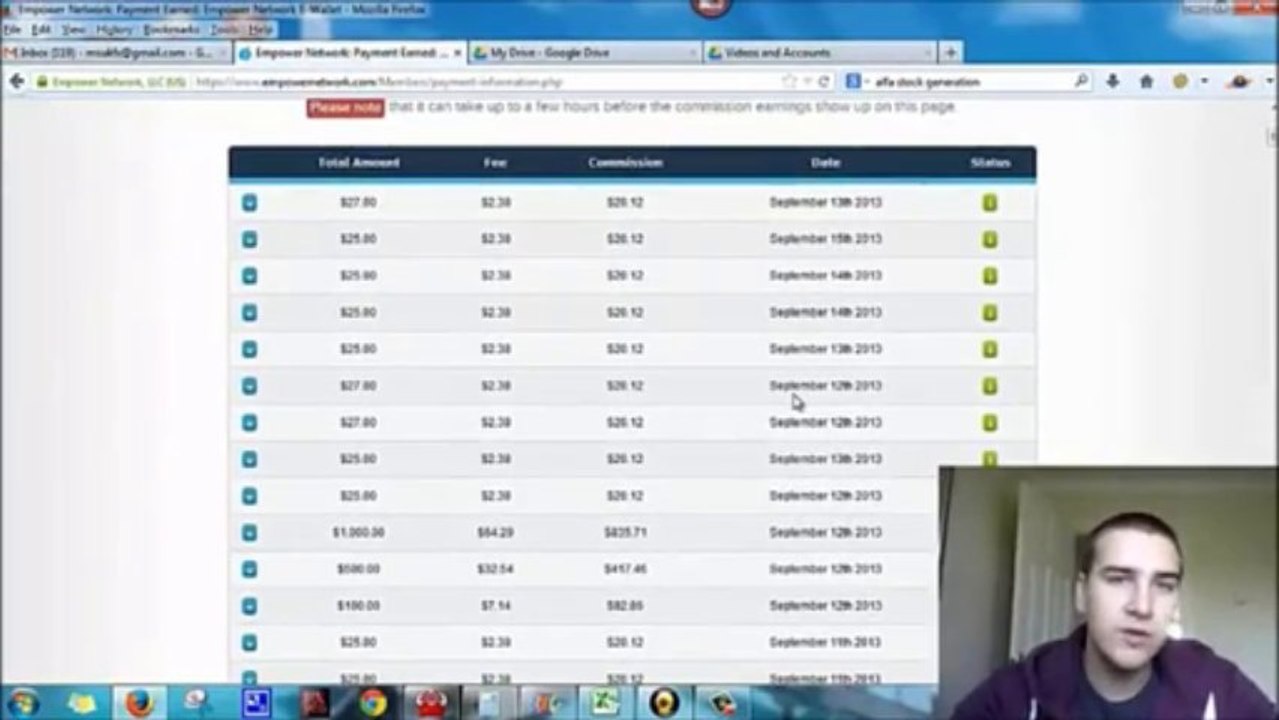Close the Empower Network tab
The image size is (1279, 720).
coord(458,52)
